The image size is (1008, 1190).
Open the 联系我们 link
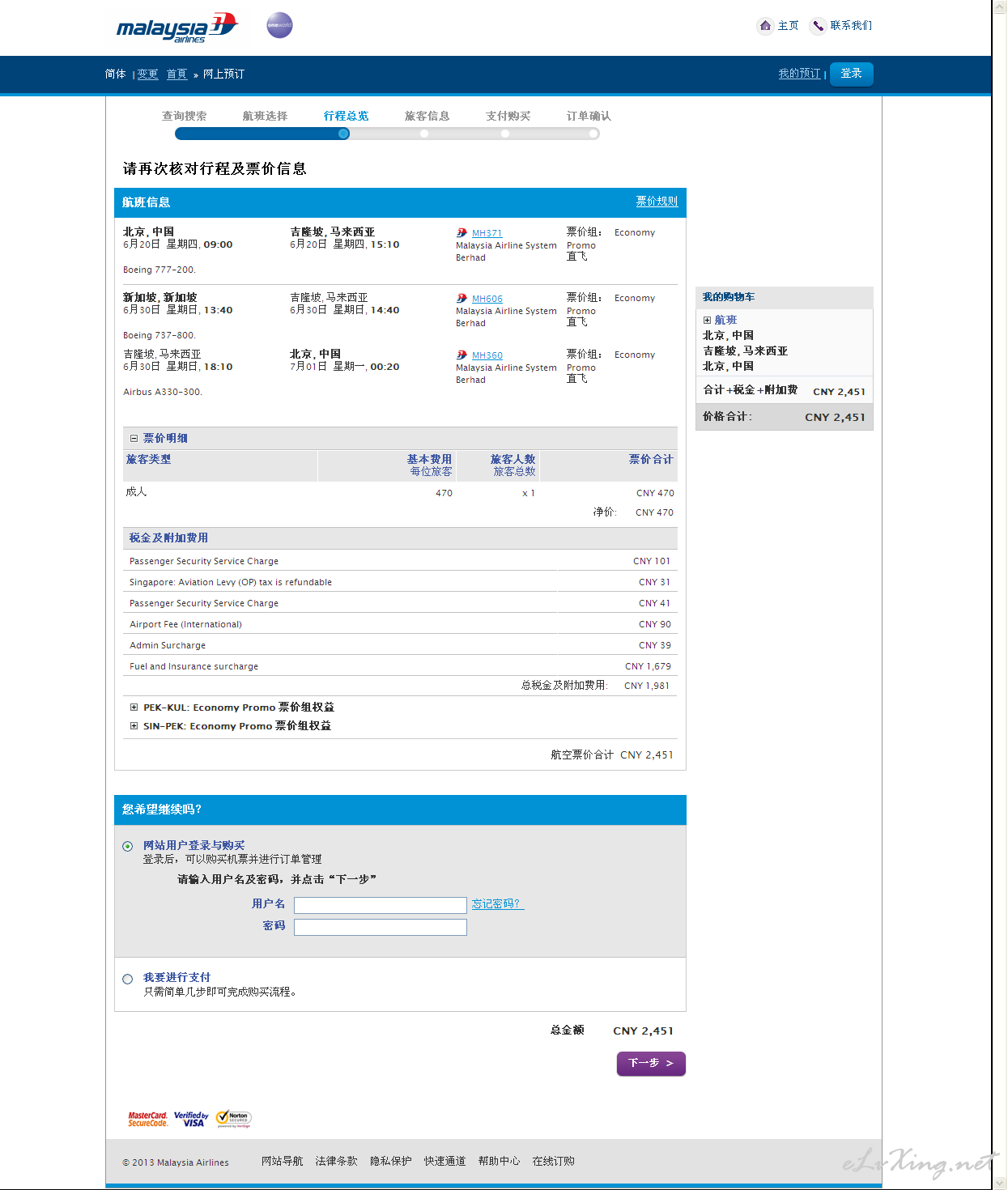pyautogui.click(x=851, y=26)
